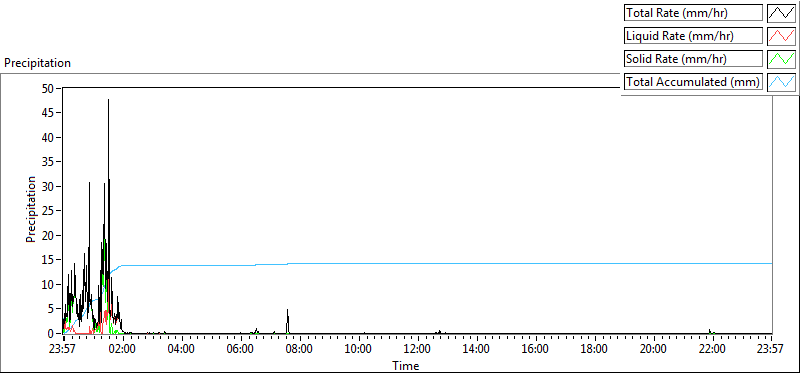The image size is (800, 373).
Task: Click the Precipitation chart title above the graph
Action: 37,63
